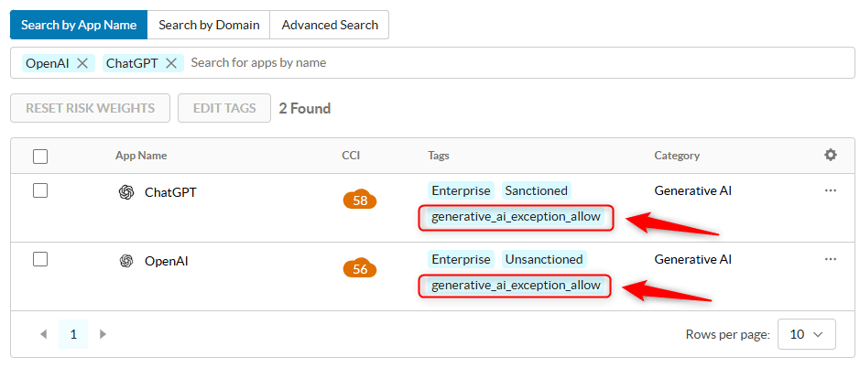Image resolution: width=860 pixels, height=379 pixels.
Task: Click the CCI 56 cloud badge
Action: tap(360, 269)
